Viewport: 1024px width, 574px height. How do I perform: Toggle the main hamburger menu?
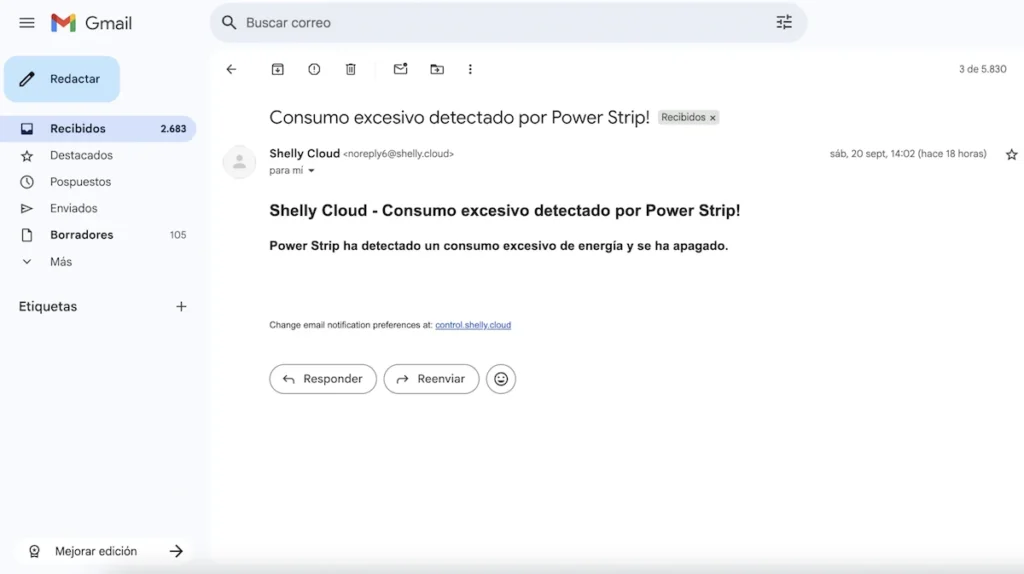27,22
